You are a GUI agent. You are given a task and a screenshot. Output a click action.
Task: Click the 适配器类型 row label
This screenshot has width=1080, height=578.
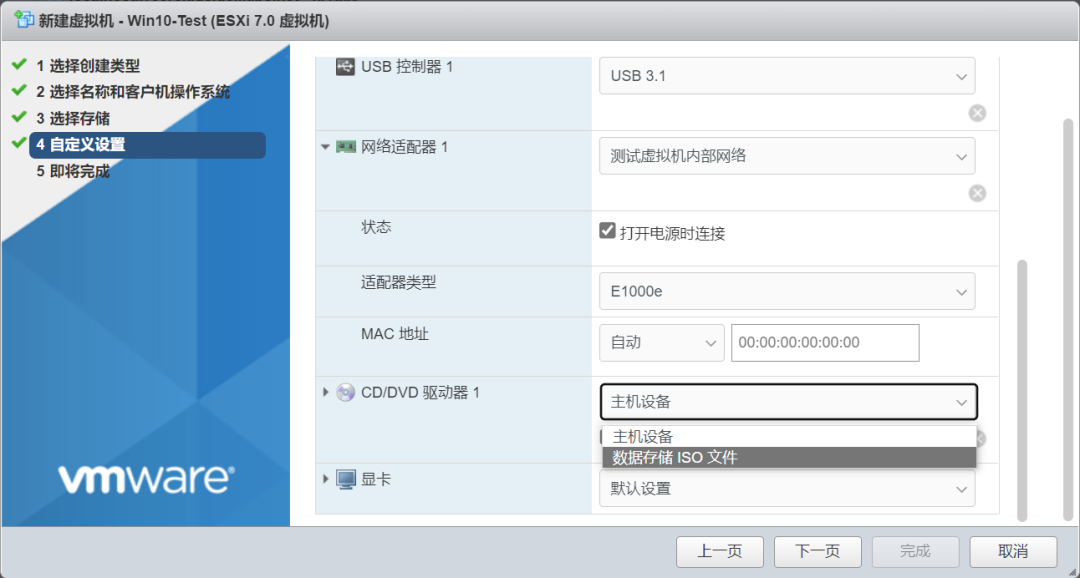coord(398,282)
